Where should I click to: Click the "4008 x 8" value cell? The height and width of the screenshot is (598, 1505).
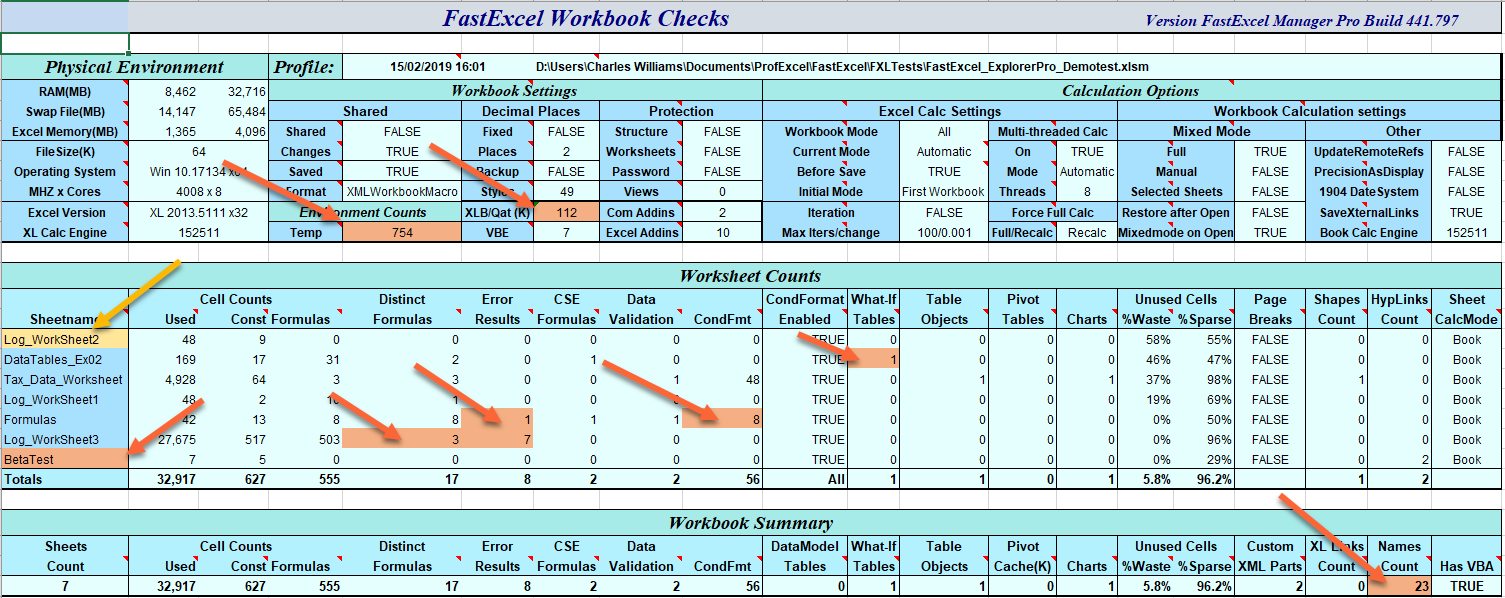point(199,192)
